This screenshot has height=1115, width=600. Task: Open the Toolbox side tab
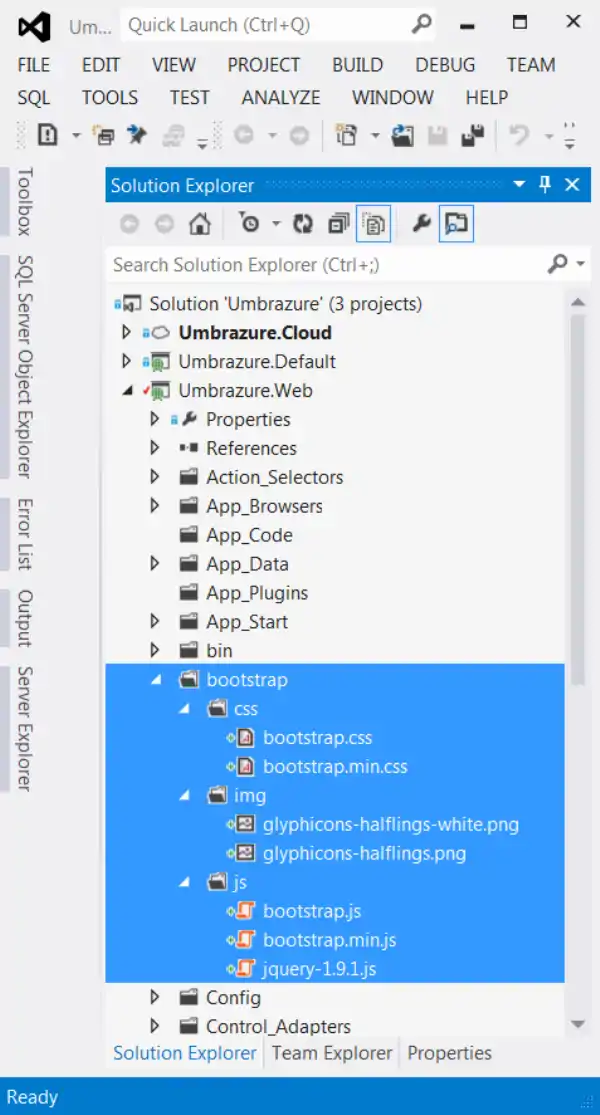pyautogui.click(x=23, y=201)
